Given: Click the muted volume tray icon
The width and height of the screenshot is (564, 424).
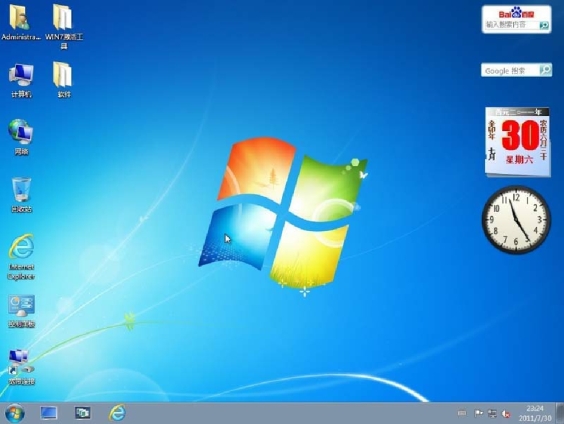Looking at the screenshot, I should [x=506, y=414].
